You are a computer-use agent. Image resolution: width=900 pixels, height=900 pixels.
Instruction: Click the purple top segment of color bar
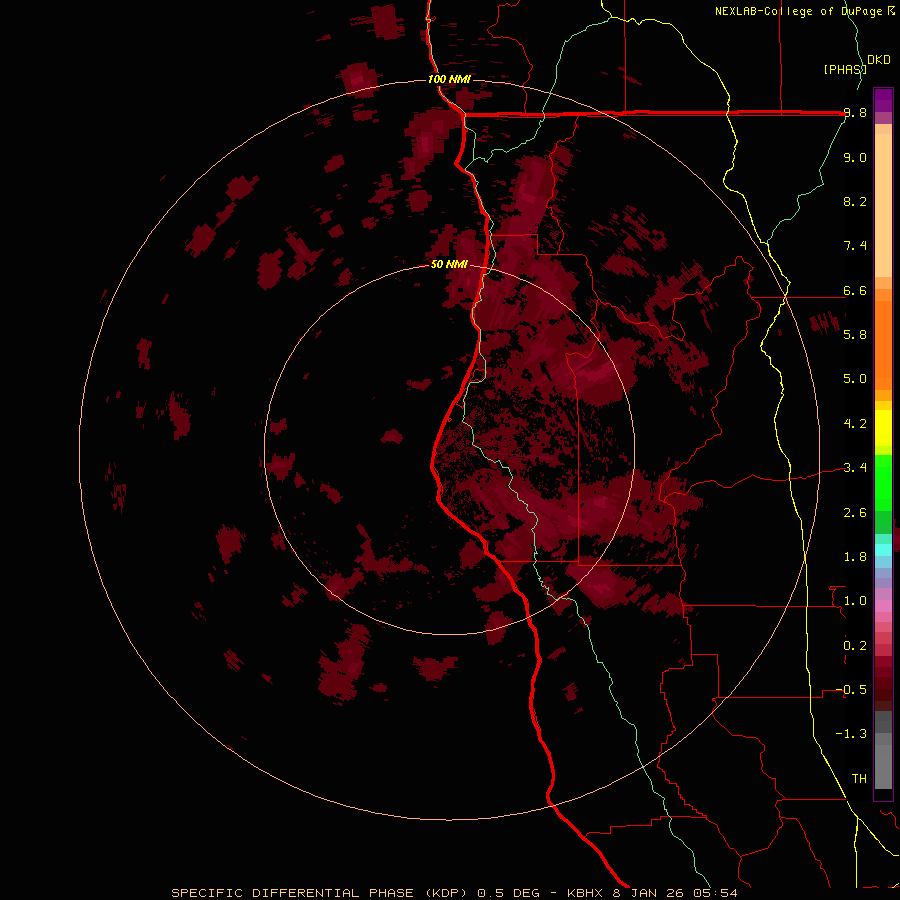pos(883,100)
